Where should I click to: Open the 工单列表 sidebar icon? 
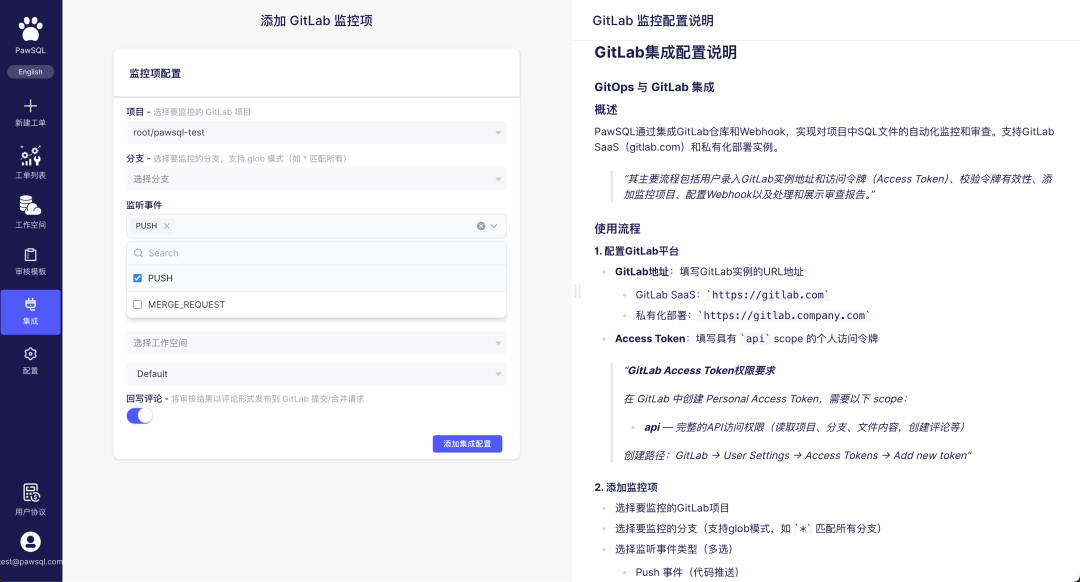tap(30, 156)
